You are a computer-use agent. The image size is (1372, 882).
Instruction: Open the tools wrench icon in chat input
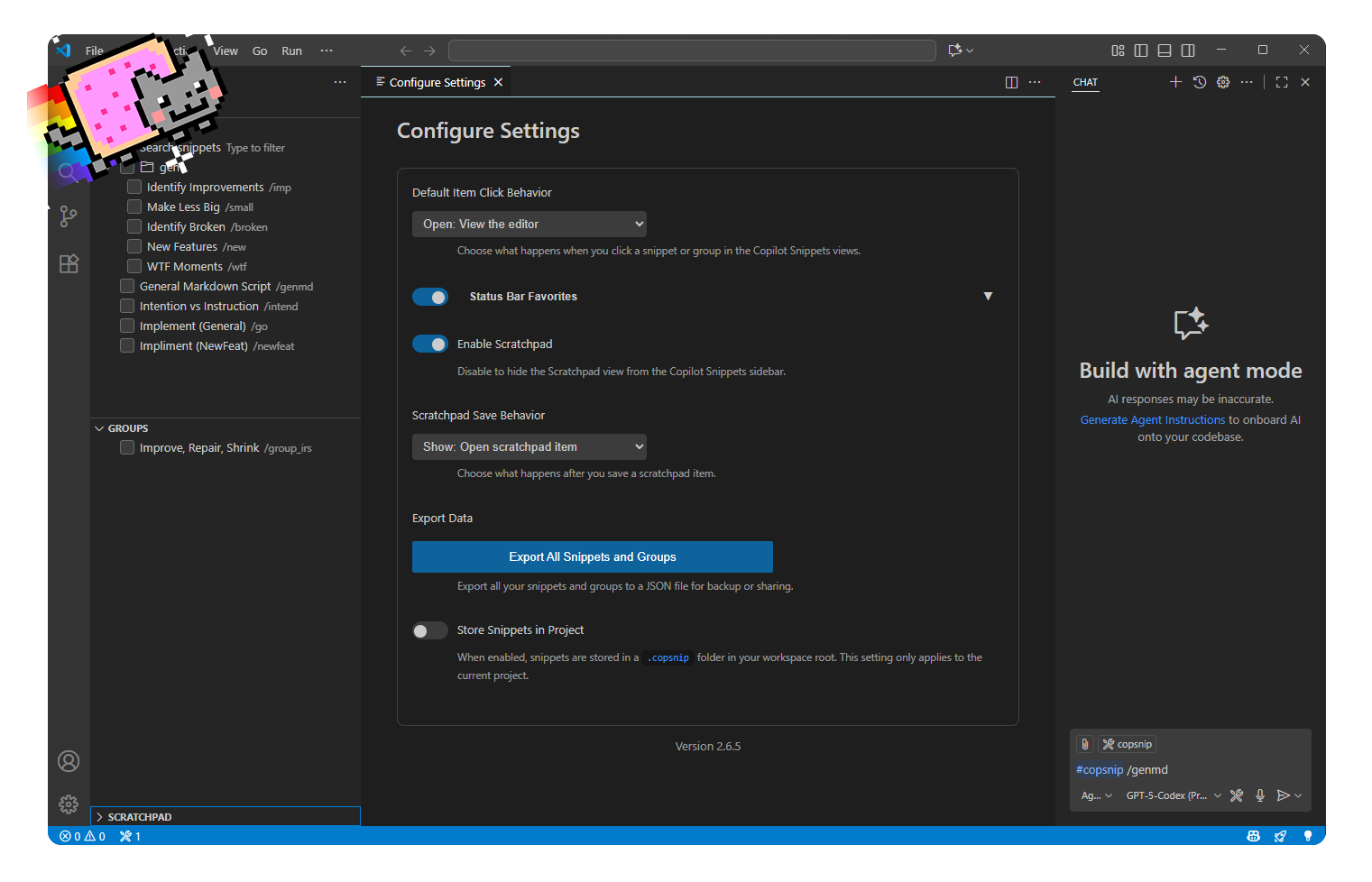pyautogui.click(x=1236, y=795)
